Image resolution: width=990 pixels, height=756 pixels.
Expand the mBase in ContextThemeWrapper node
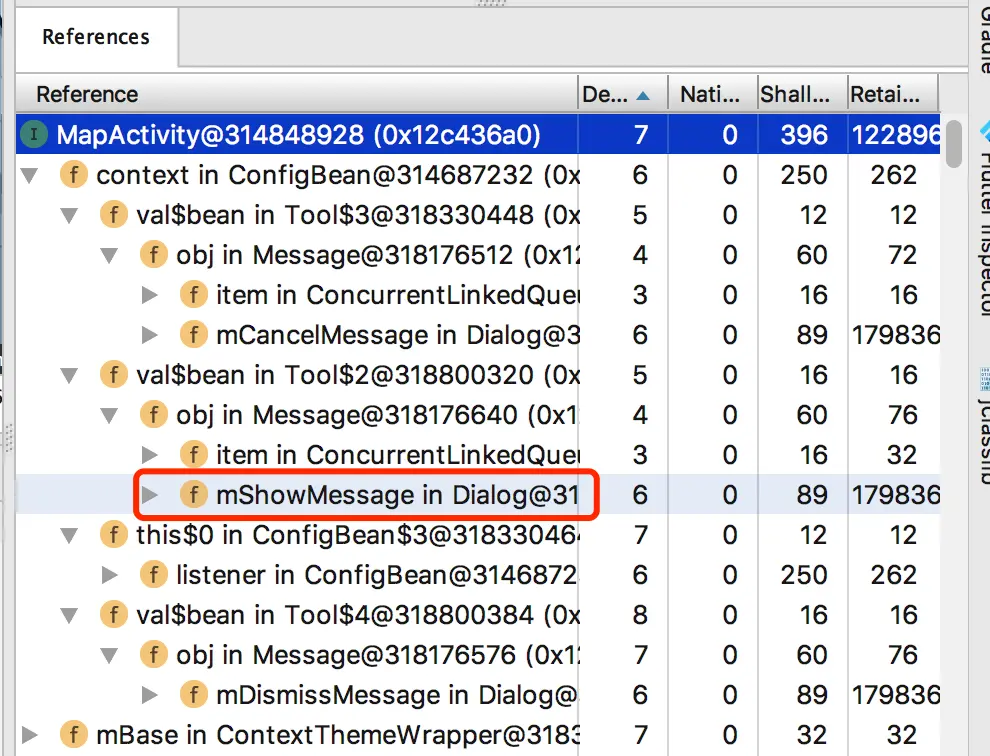pos(29,735)
